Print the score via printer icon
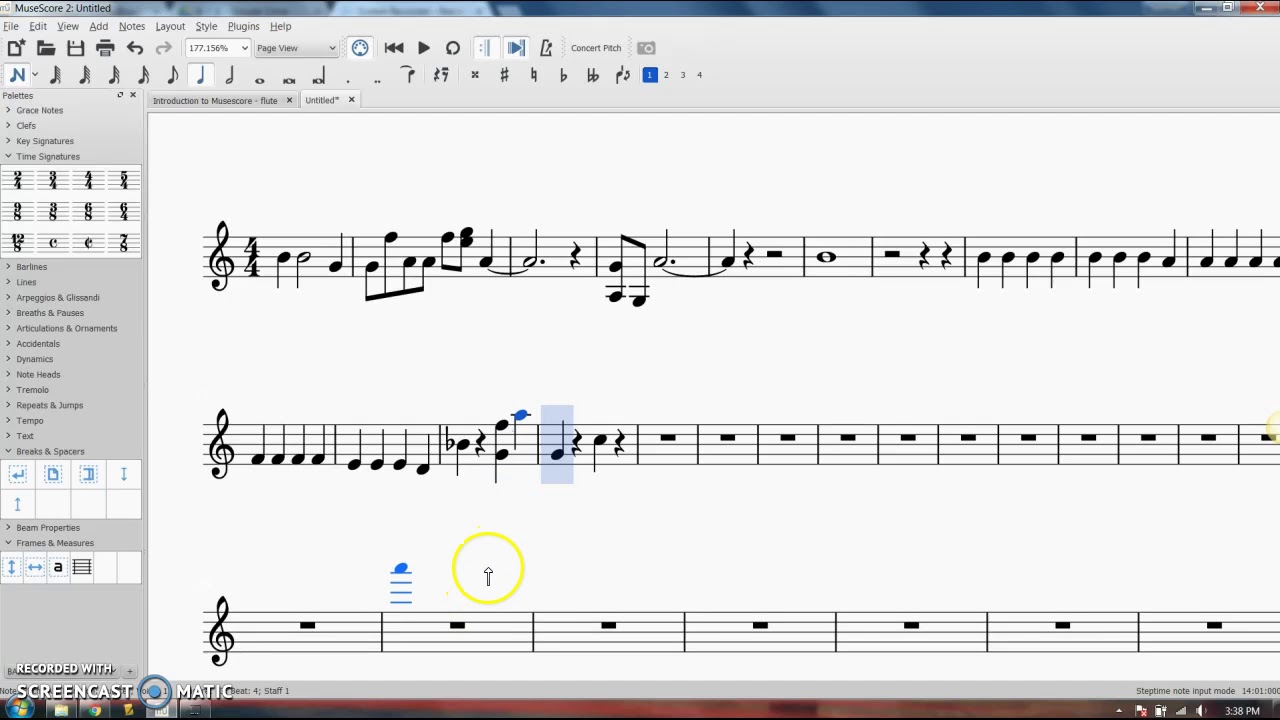 [105, 48]
